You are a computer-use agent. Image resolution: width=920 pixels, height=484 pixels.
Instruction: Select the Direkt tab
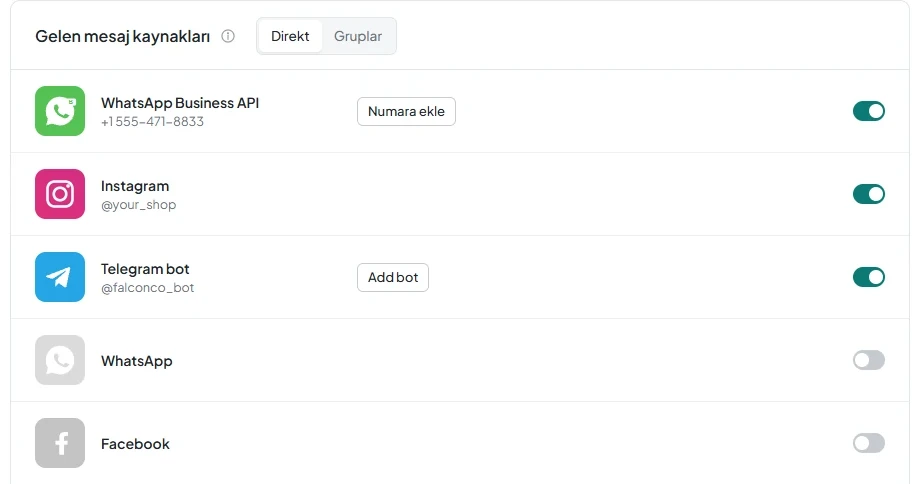(x=290, y=36)
